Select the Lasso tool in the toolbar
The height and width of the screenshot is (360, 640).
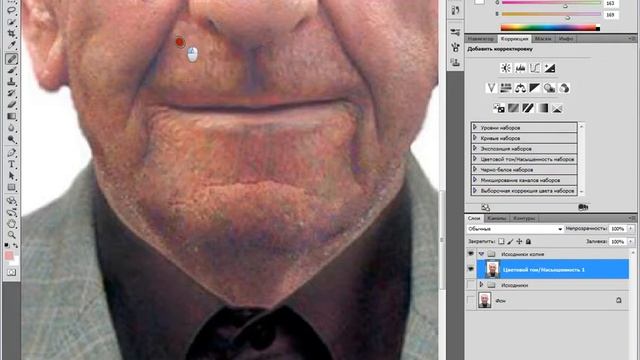pos(11,10)
